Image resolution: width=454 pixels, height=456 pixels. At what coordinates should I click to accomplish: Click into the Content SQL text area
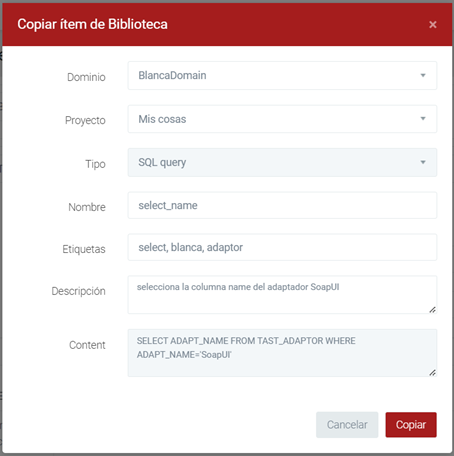(282, 353)
